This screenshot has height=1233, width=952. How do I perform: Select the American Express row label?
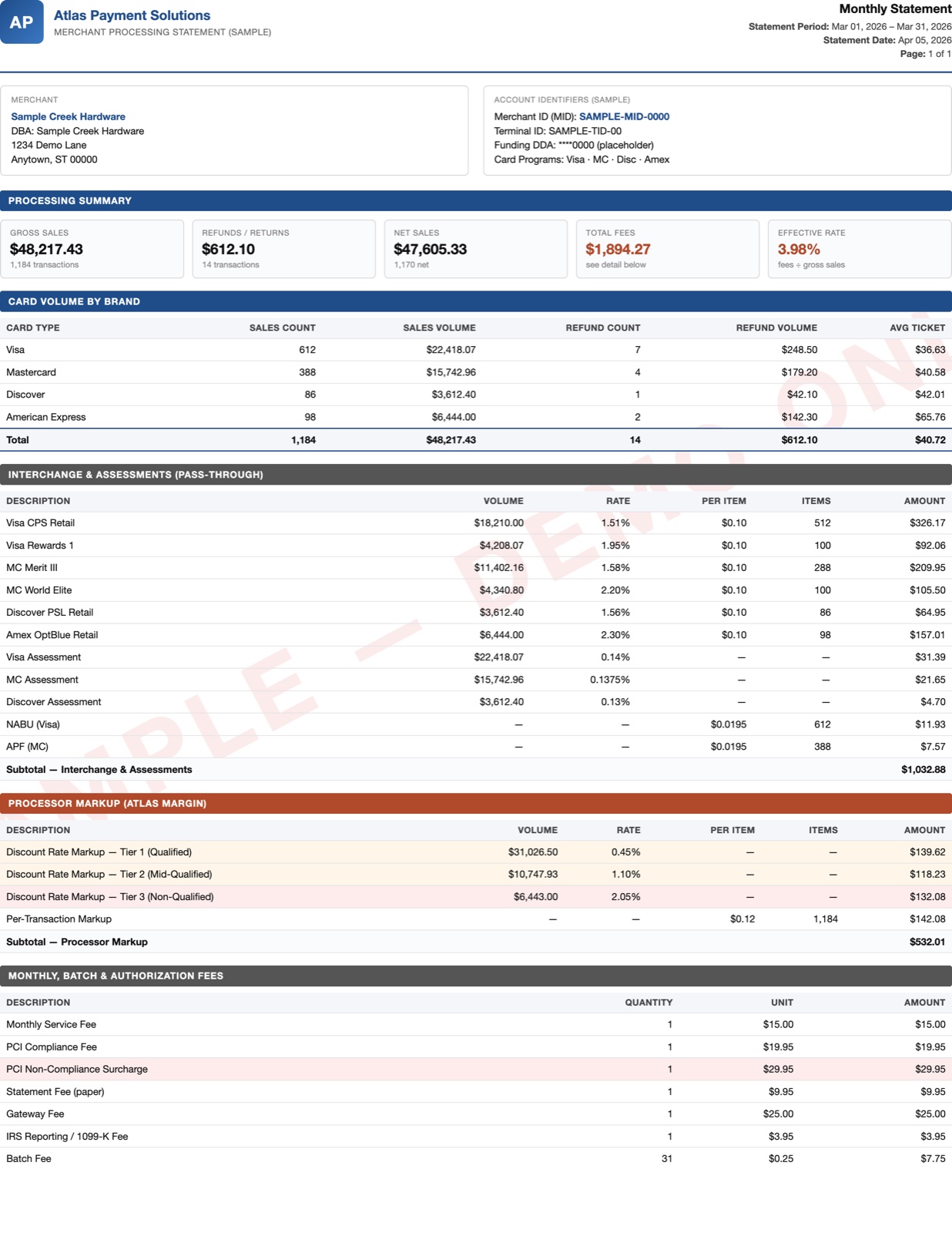[46, 417]
